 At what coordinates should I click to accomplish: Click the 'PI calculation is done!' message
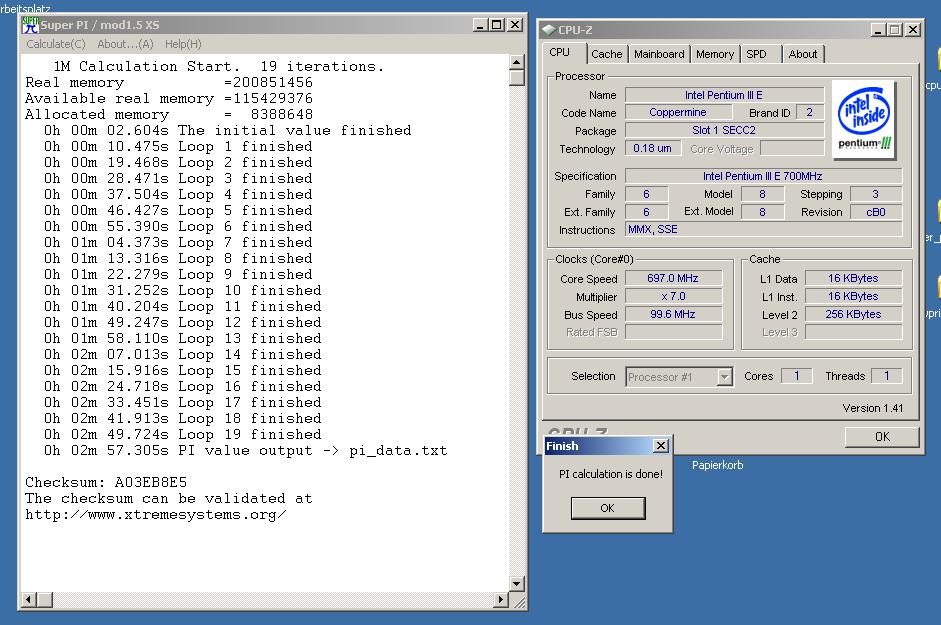(x=611, y=474)
